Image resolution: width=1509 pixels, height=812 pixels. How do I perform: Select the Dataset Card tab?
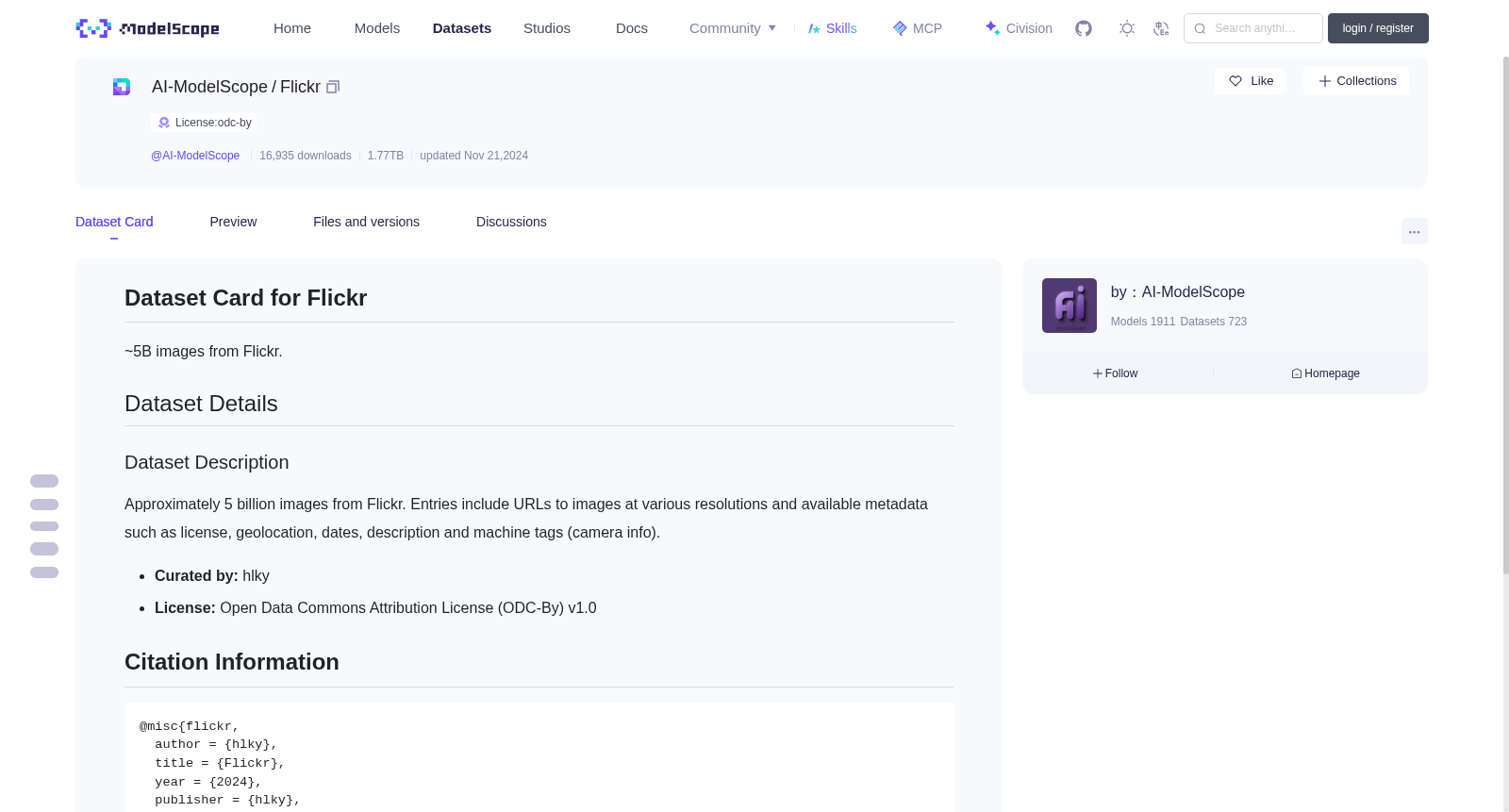[114, 222]
